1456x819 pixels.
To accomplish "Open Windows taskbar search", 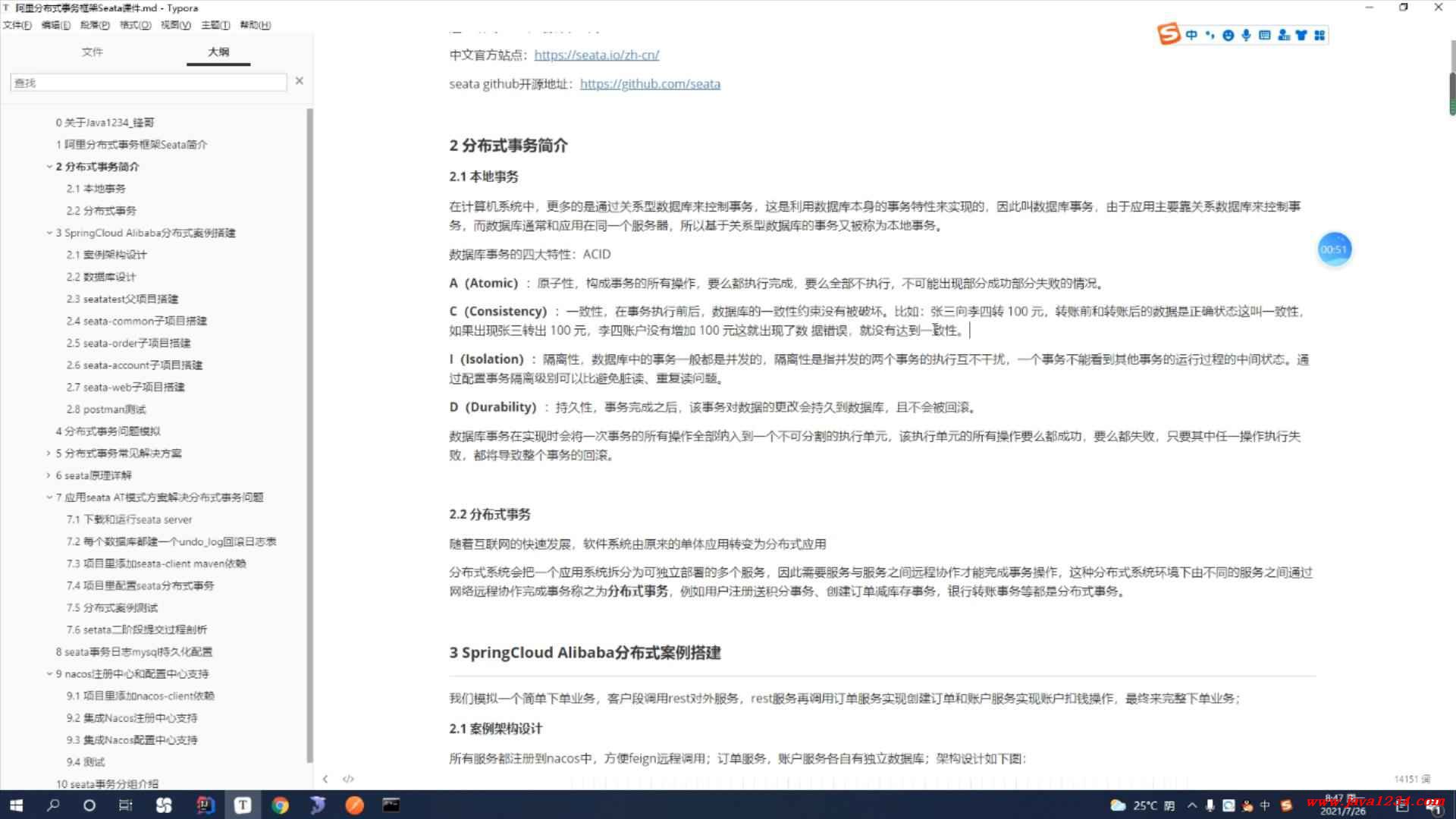I will (x=53, y=805).
